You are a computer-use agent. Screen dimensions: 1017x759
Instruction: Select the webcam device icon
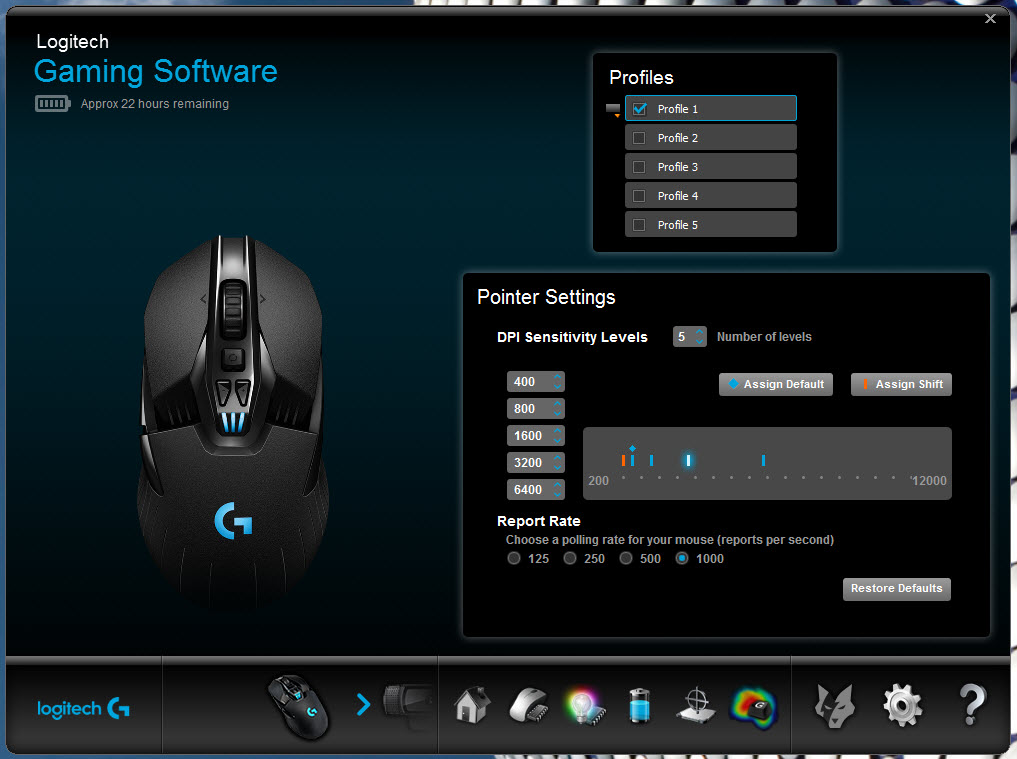407,702
